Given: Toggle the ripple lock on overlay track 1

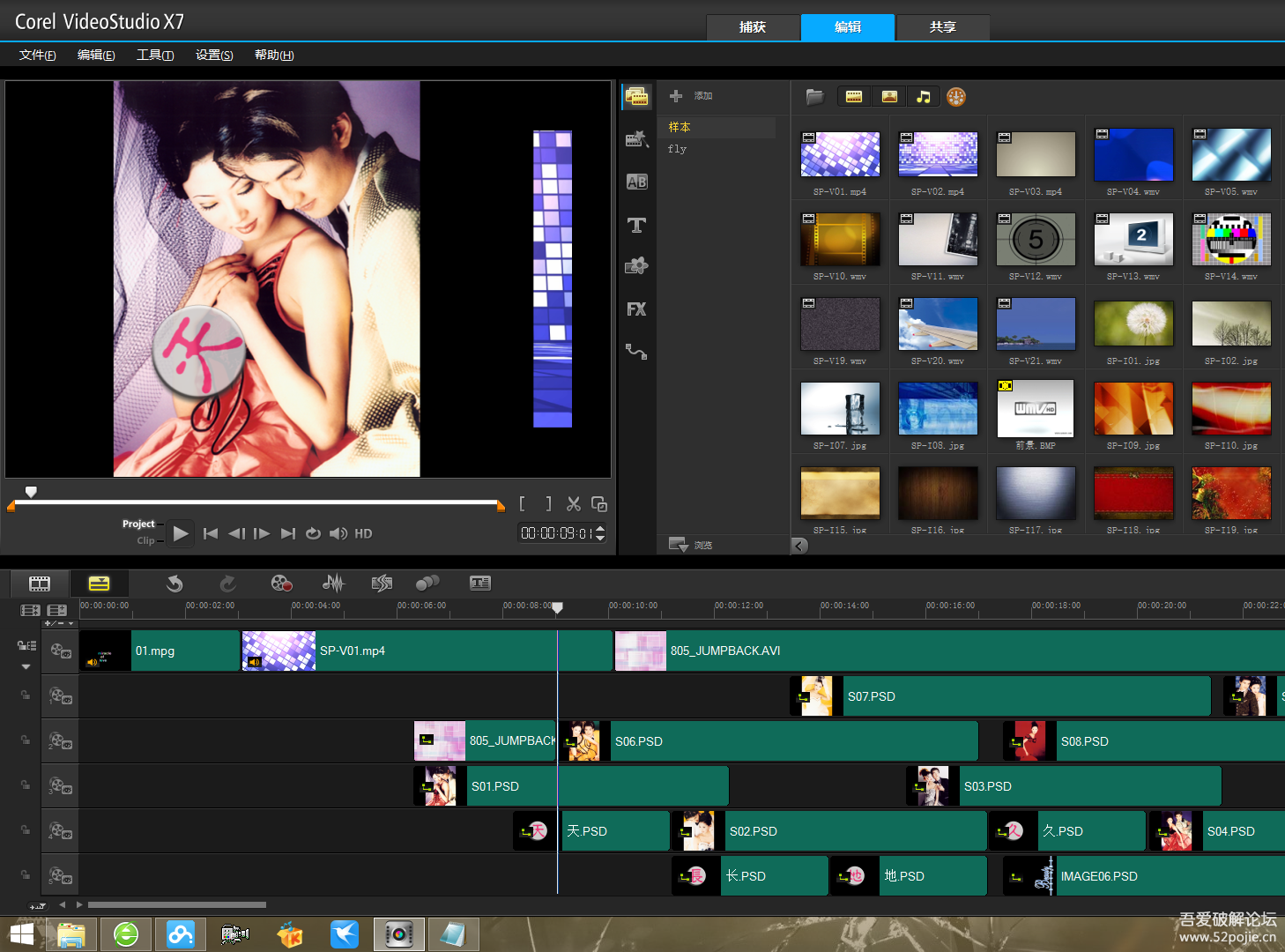Looking at the screenshot, I should click(x=26, y=695).
